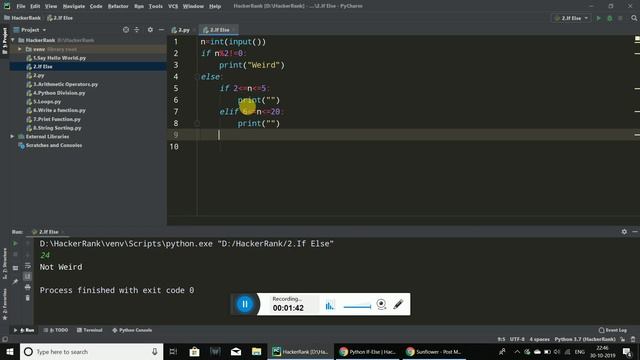Expand the venv folder
The width and height of the screenshot is (640, 360).
coord(20,49)
